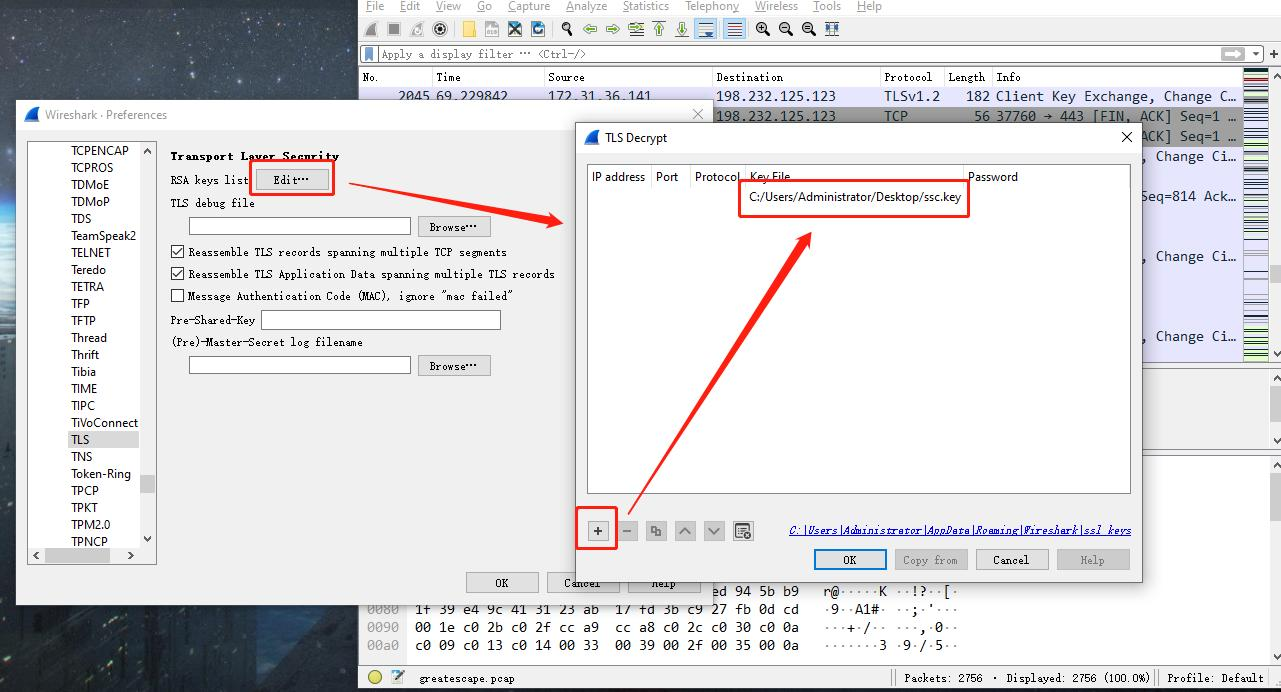The height and width of the screenshot is (692, 1281).
Task: Click in the Pre-Shared-Key field
Action: point(380,320)
